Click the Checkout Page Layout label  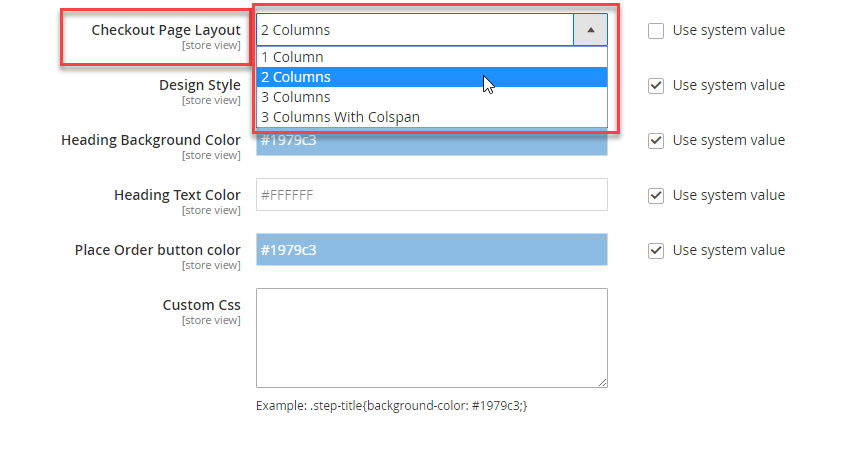tap(166, 30)
